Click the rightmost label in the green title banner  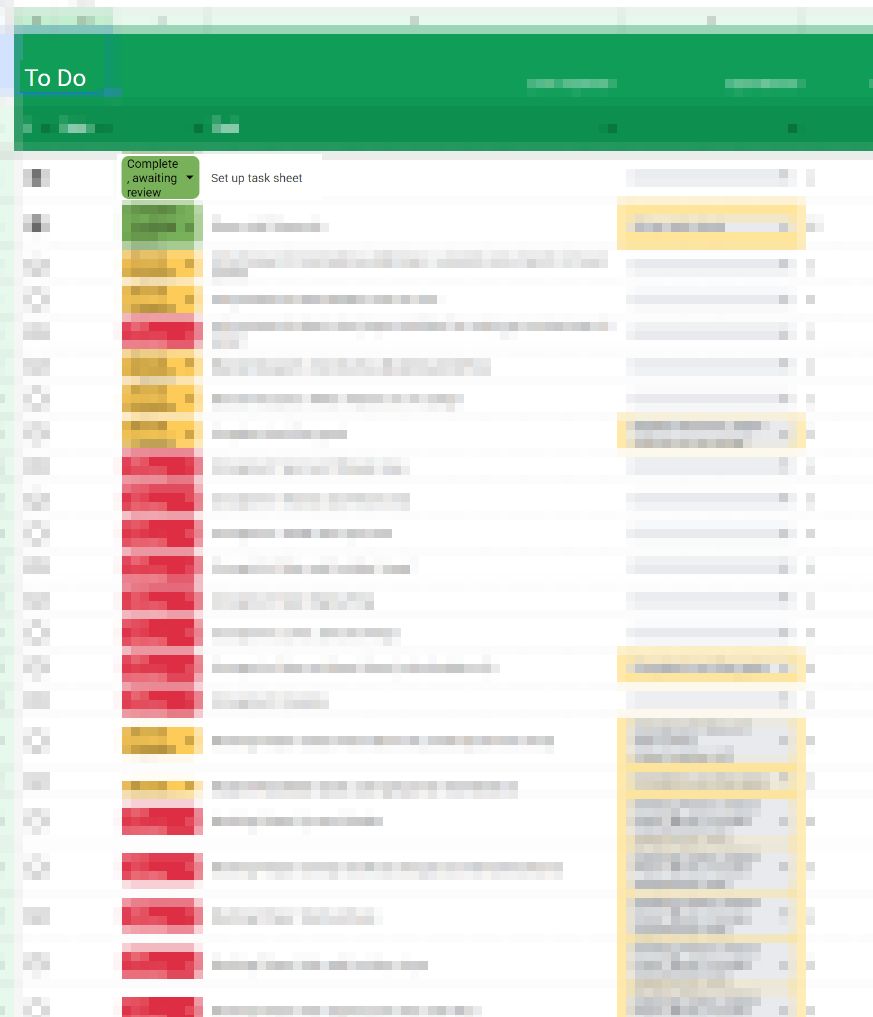[x=760, y=85]
